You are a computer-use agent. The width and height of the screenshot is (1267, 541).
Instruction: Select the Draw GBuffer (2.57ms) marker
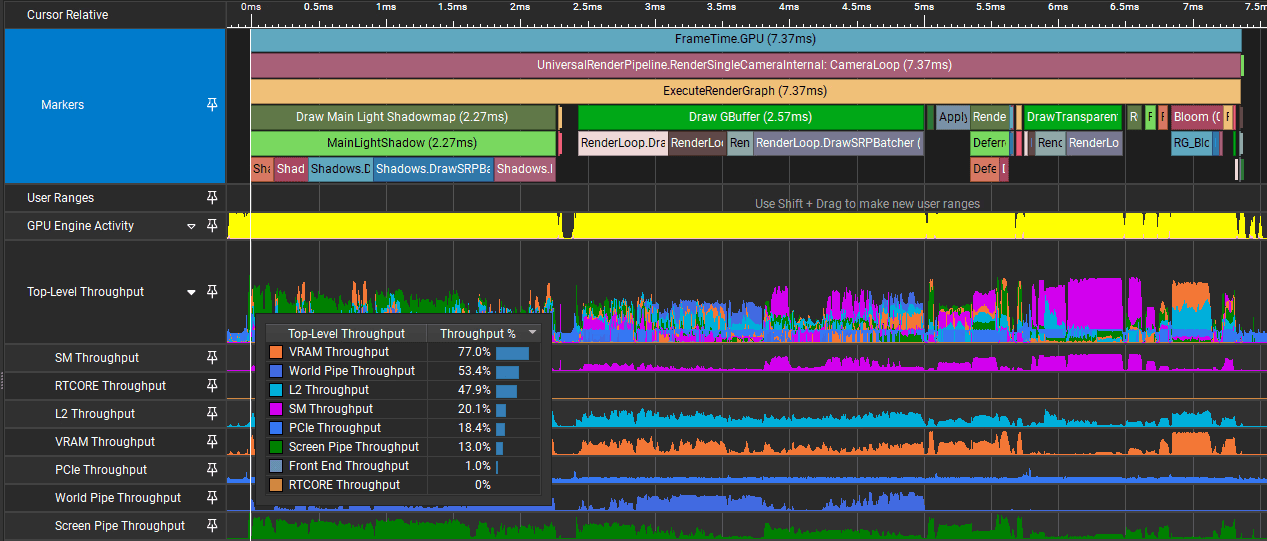[749, 117]
